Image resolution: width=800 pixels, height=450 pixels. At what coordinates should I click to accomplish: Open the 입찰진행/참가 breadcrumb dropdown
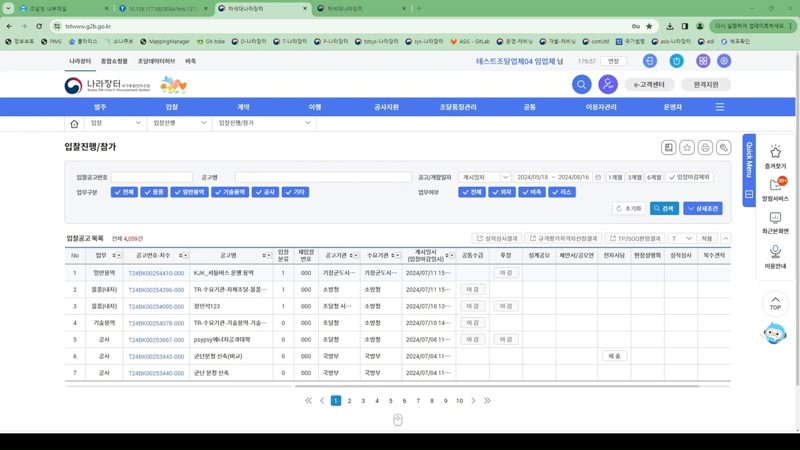coord(264,123)
